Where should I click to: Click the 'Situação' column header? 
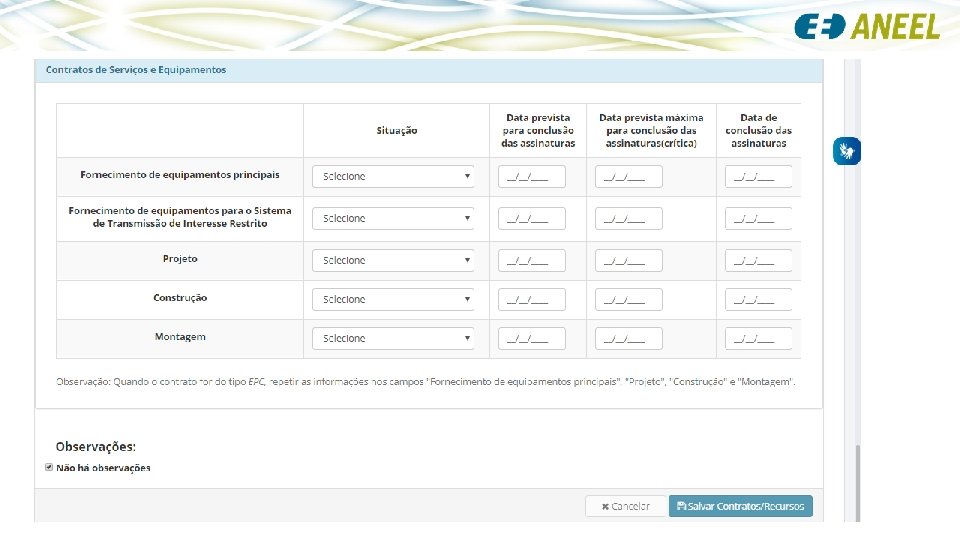[397, 131]
